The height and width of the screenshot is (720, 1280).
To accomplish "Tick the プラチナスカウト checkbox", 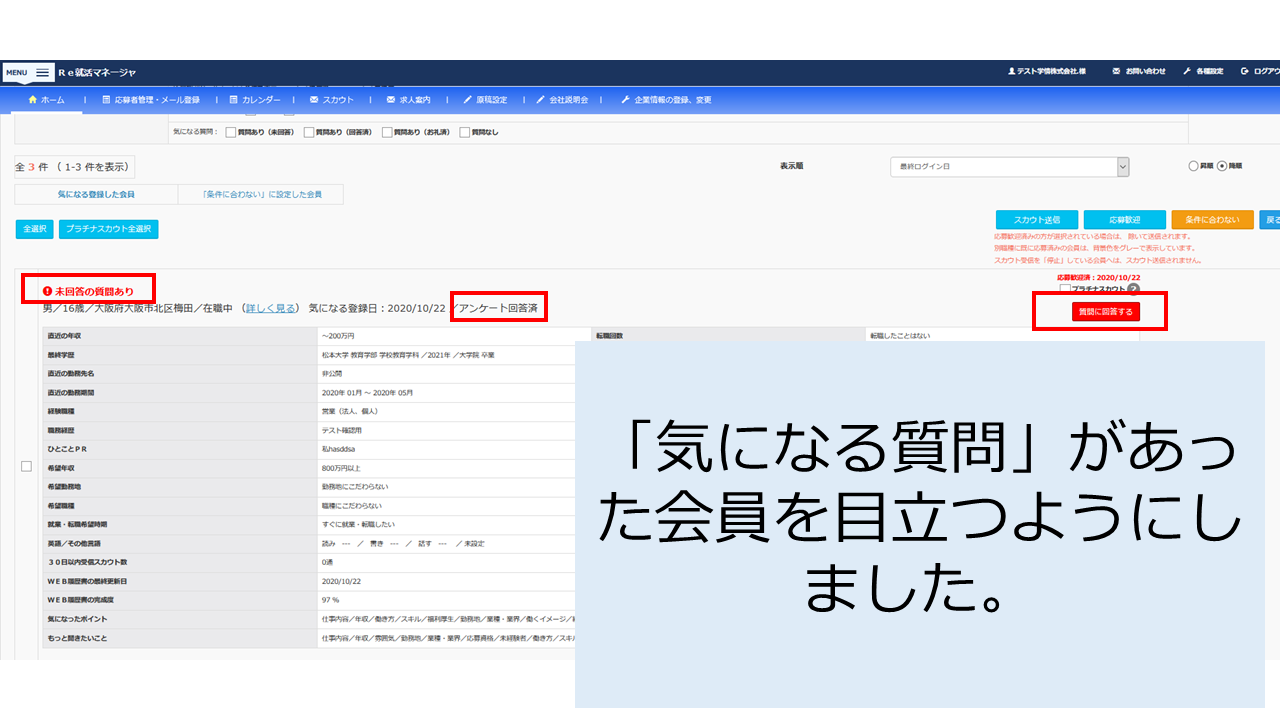I will 1064,289.
